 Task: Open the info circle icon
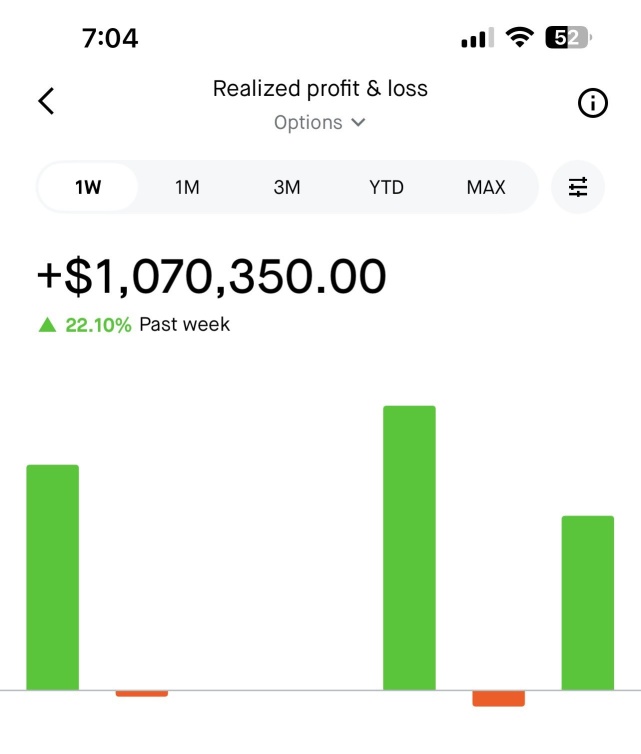[x=592, y=102]
